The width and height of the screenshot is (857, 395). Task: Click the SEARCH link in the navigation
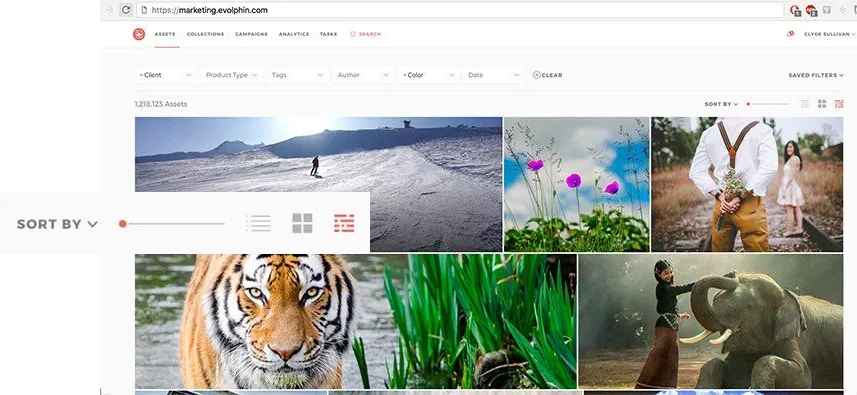point(370,34)
